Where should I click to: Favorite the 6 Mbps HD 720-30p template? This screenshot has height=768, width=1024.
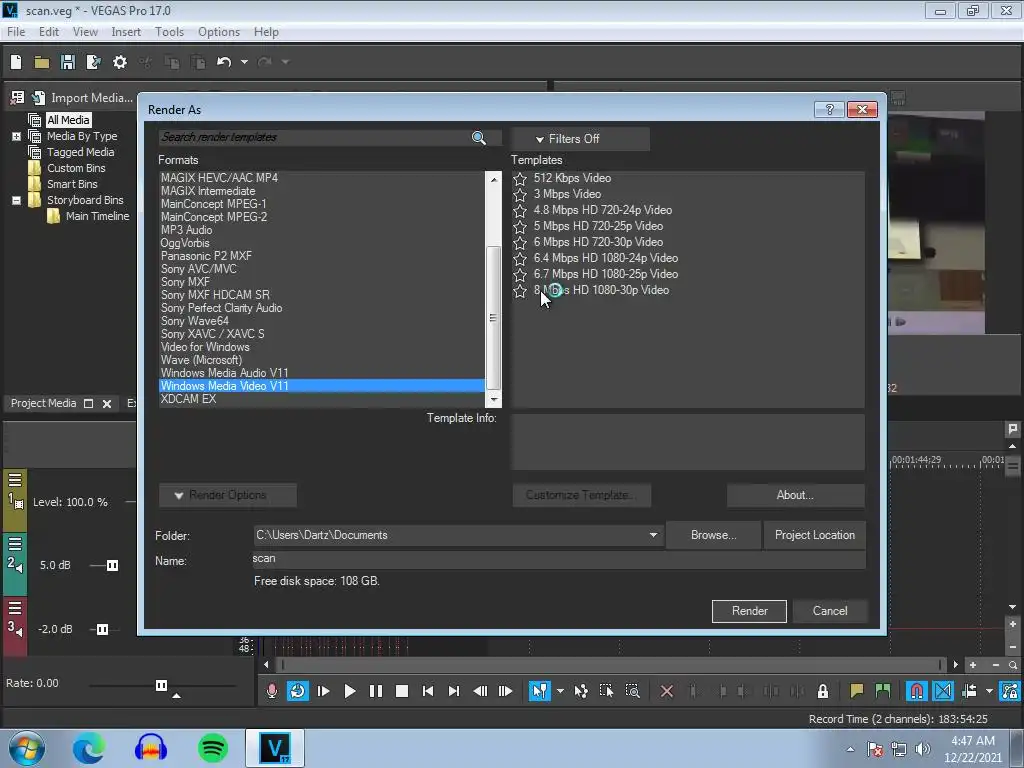520,242
